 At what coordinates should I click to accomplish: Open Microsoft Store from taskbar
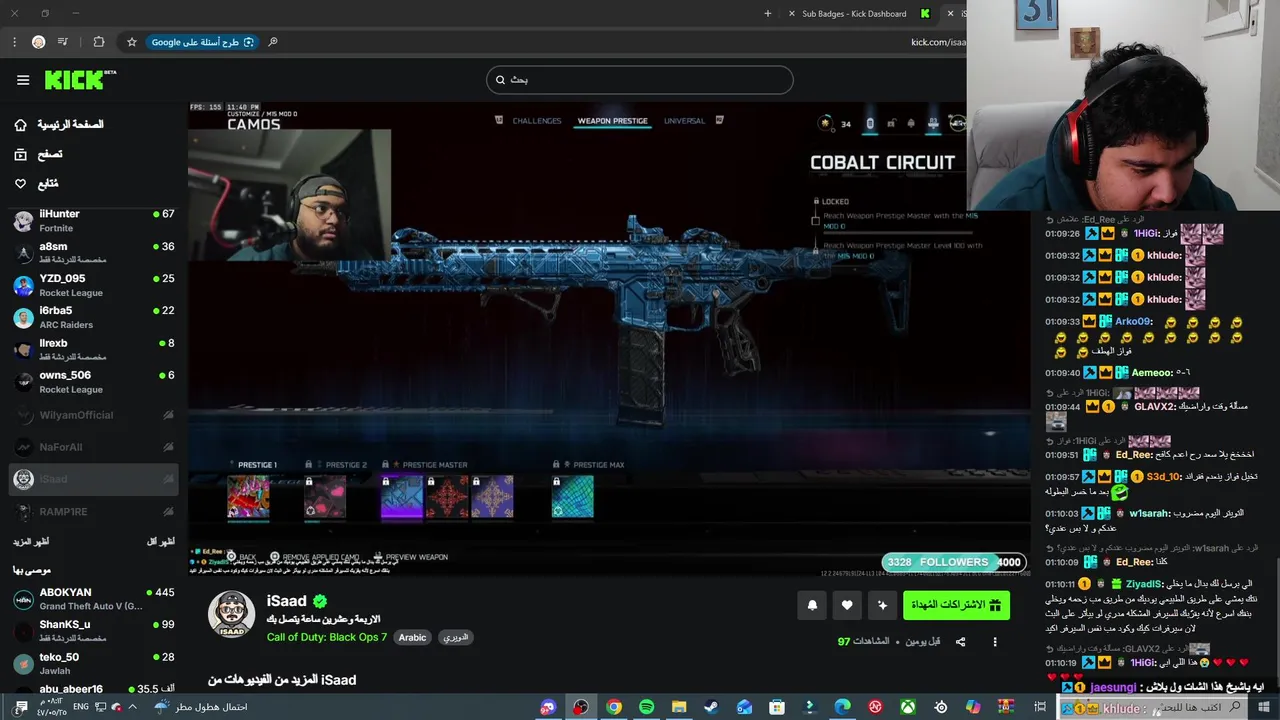coord(777,707)
